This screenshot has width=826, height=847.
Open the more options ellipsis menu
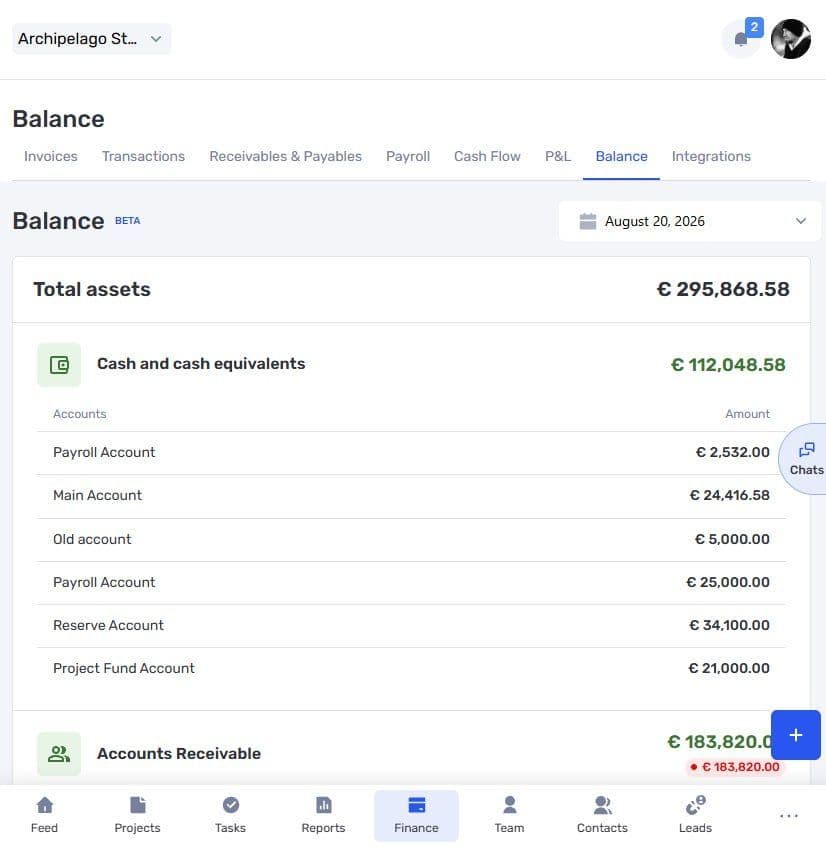click(x=789, y=816)
